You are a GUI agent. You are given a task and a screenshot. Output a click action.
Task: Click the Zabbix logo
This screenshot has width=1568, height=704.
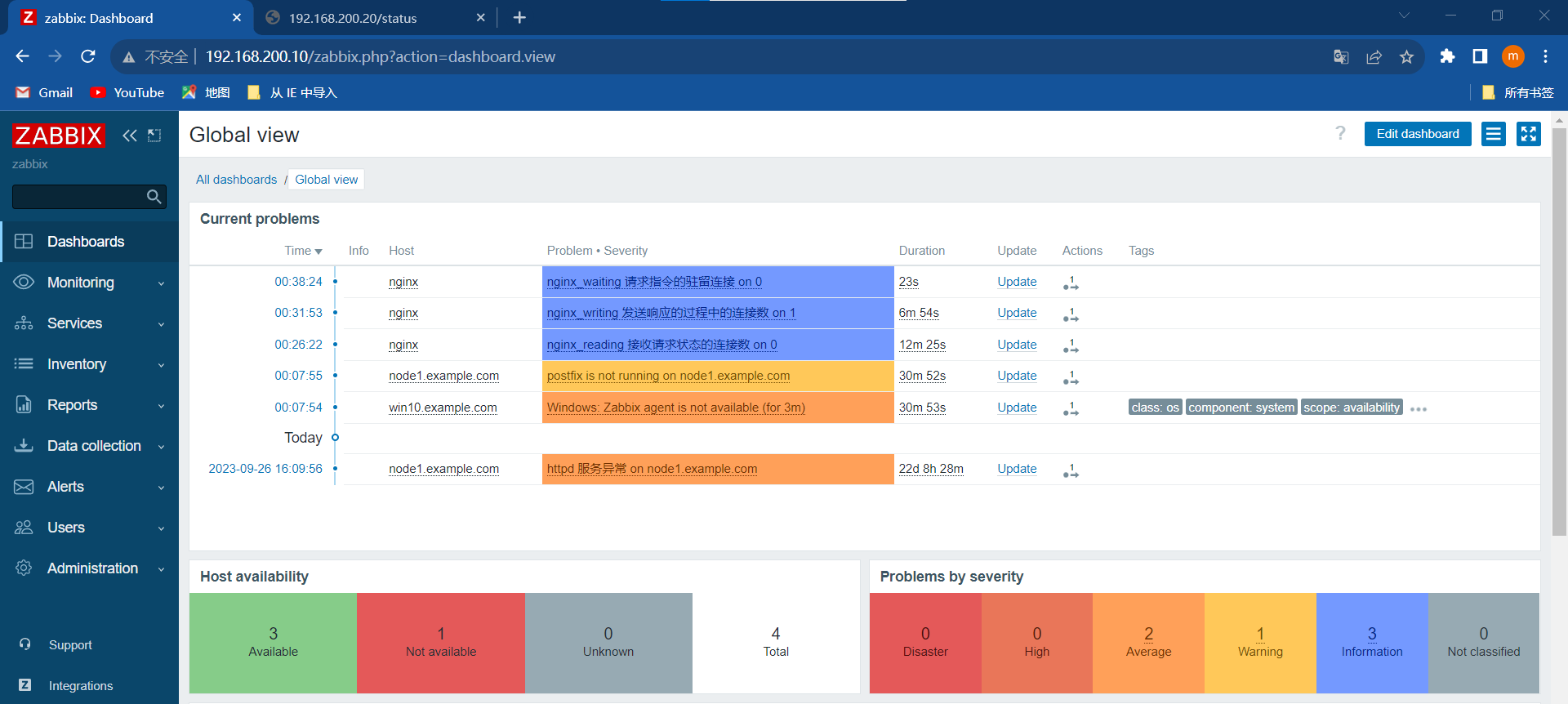(59, 136)
